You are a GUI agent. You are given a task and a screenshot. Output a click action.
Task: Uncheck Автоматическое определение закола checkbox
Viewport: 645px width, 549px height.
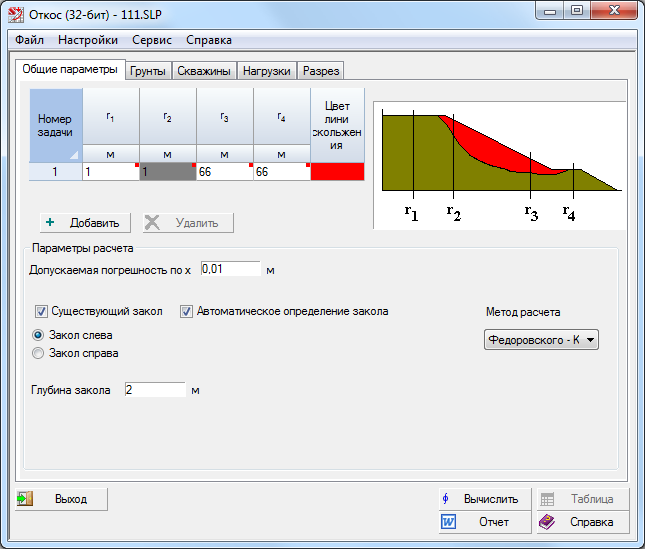(187, 311)
